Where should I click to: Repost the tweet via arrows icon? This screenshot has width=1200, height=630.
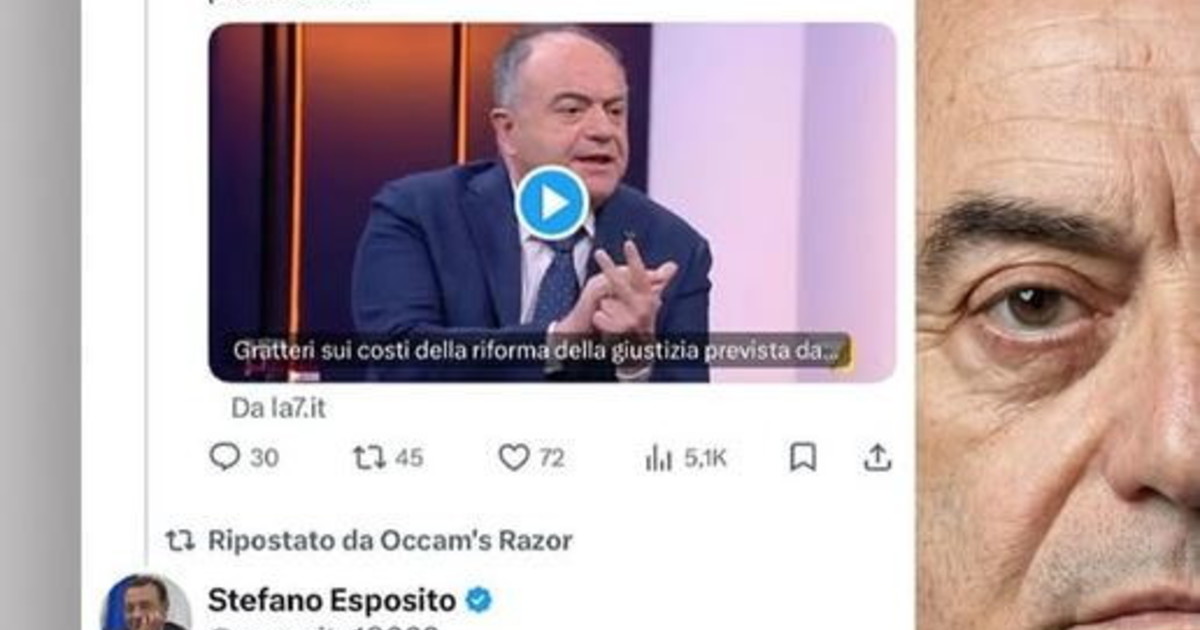[369, 457]
